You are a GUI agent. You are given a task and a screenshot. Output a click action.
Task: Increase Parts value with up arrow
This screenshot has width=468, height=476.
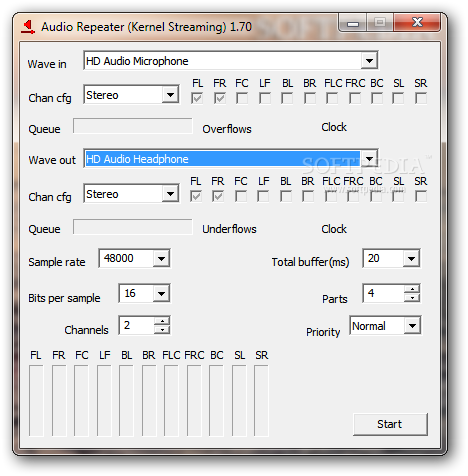pyautogui.click(x=412, y=289)
